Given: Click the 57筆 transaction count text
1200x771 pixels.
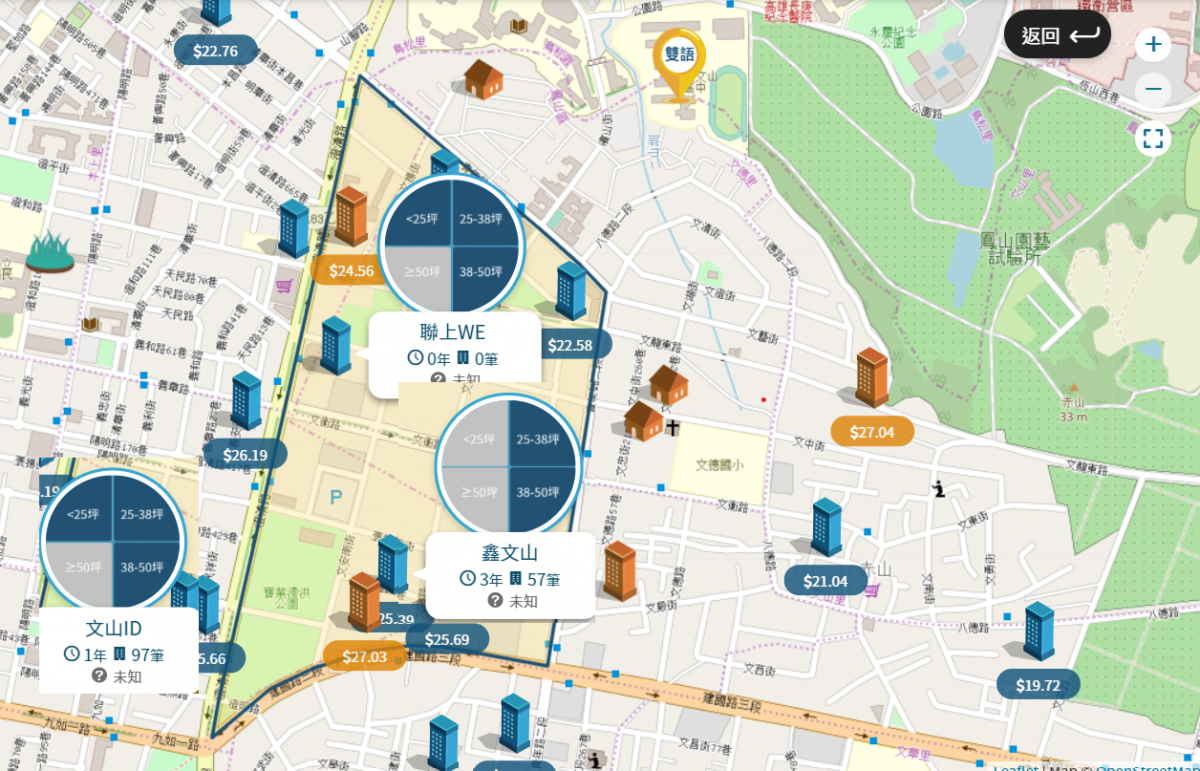Looking at the screenshot, I should 543,579.
